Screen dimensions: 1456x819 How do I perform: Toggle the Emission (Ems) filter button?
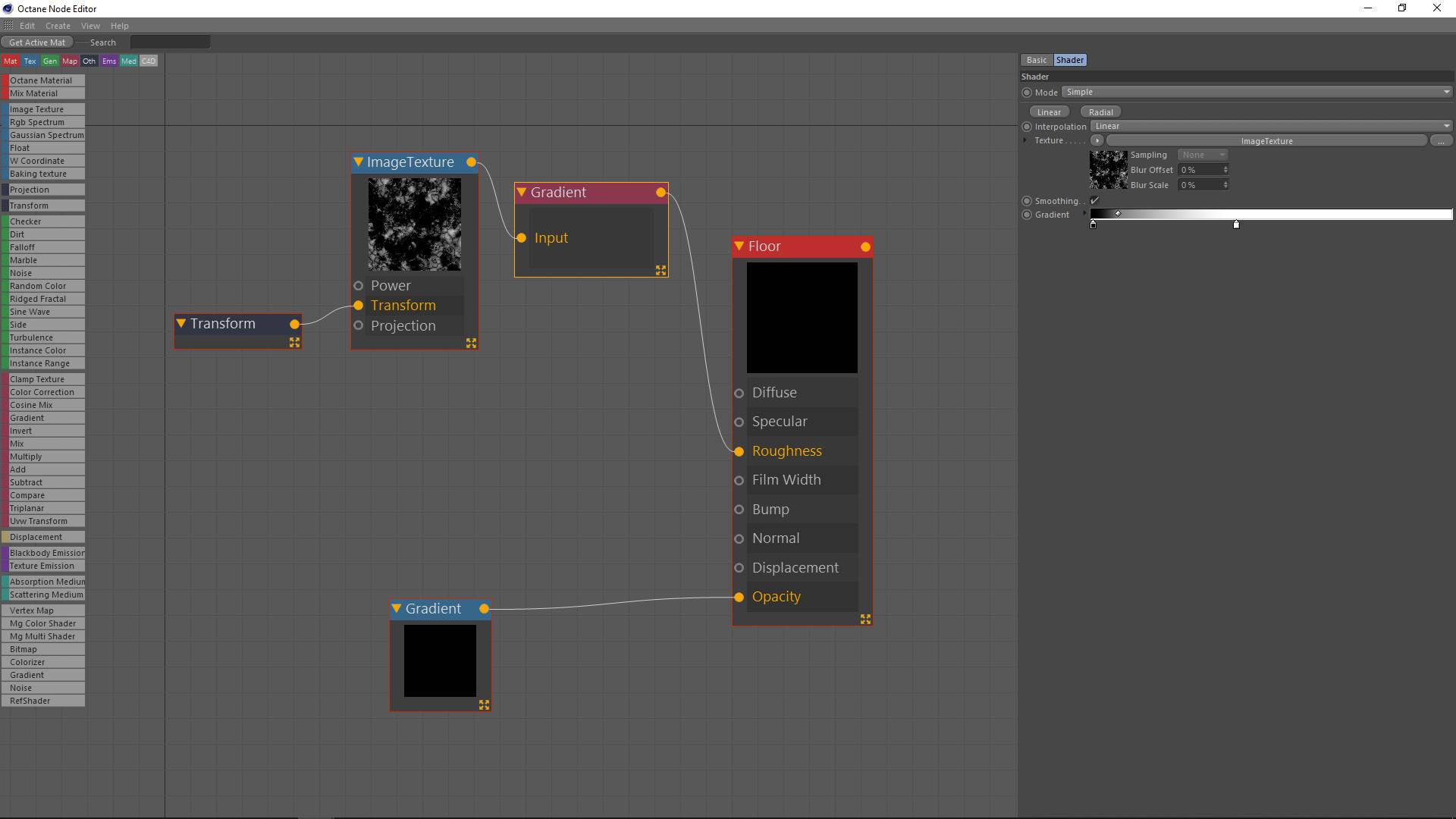(x=108, y=61)
